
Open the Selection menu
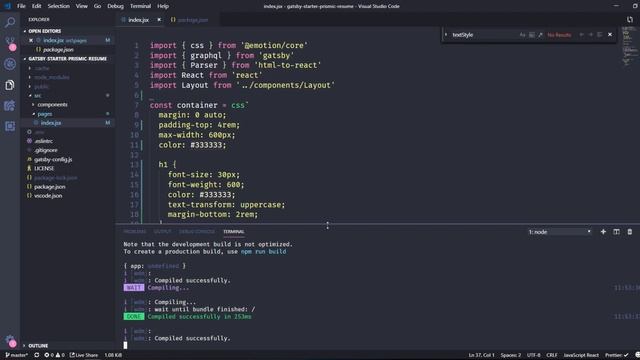point(58,6)
